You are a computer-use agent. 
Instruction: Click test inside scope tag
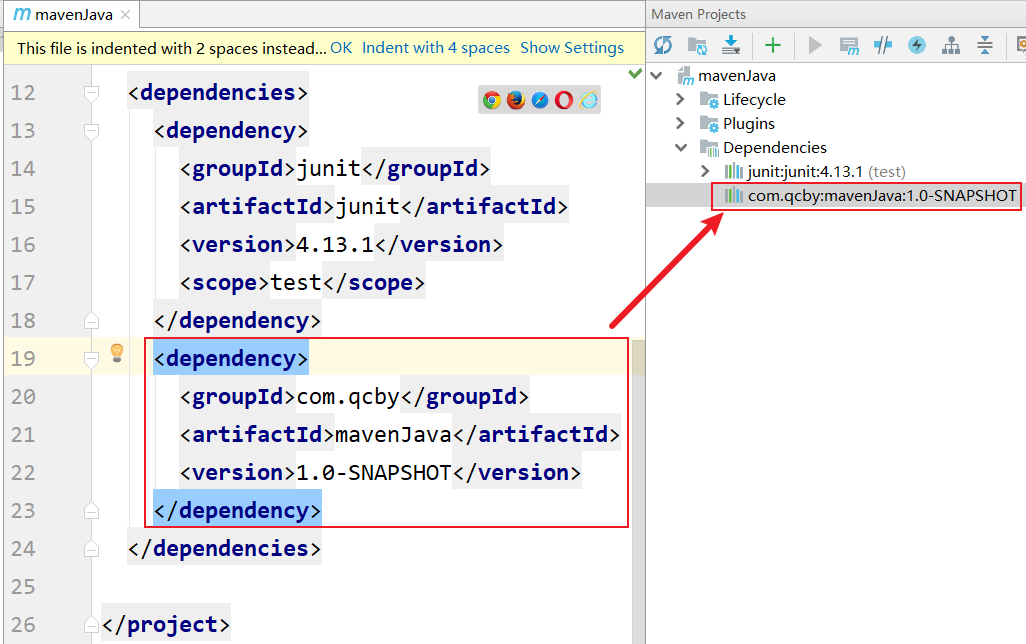coord(296,283)
